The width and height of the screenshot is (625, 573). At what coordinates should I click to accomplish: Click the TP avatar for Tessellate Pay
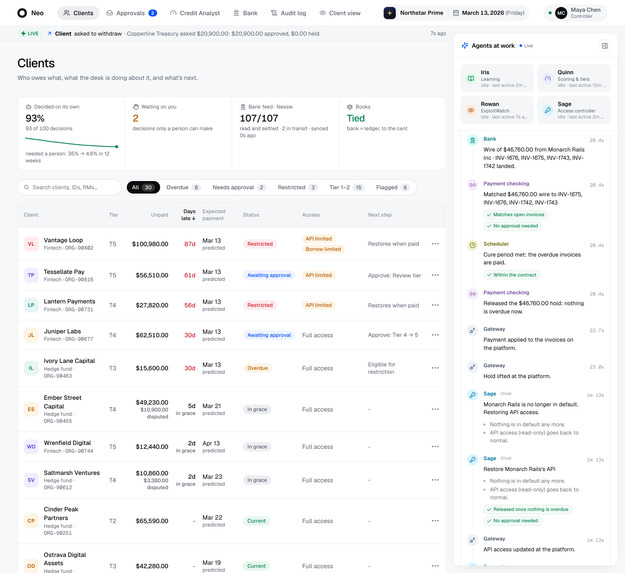(31, 275)
